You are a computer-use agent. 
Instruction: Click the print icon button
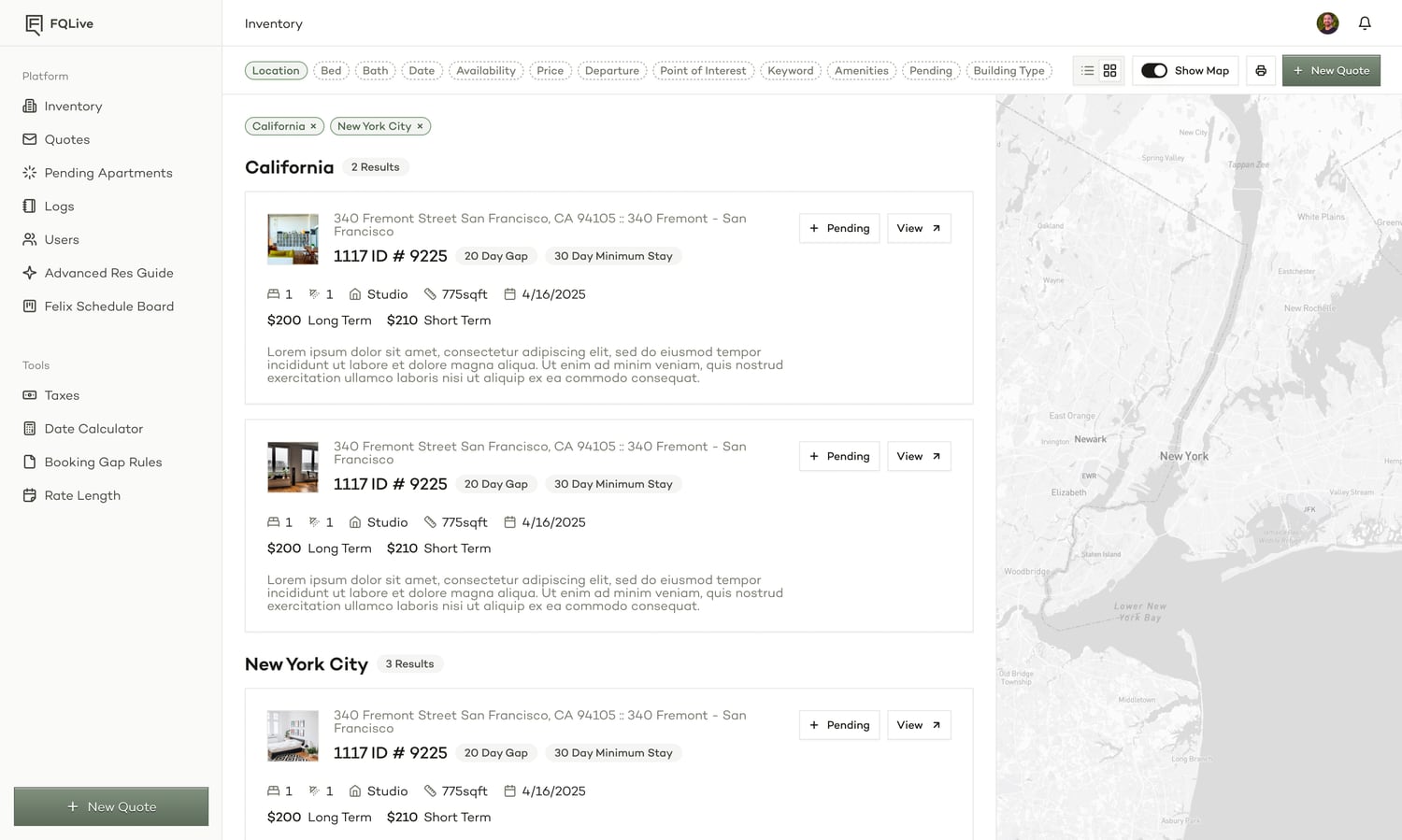point(1261,71)
